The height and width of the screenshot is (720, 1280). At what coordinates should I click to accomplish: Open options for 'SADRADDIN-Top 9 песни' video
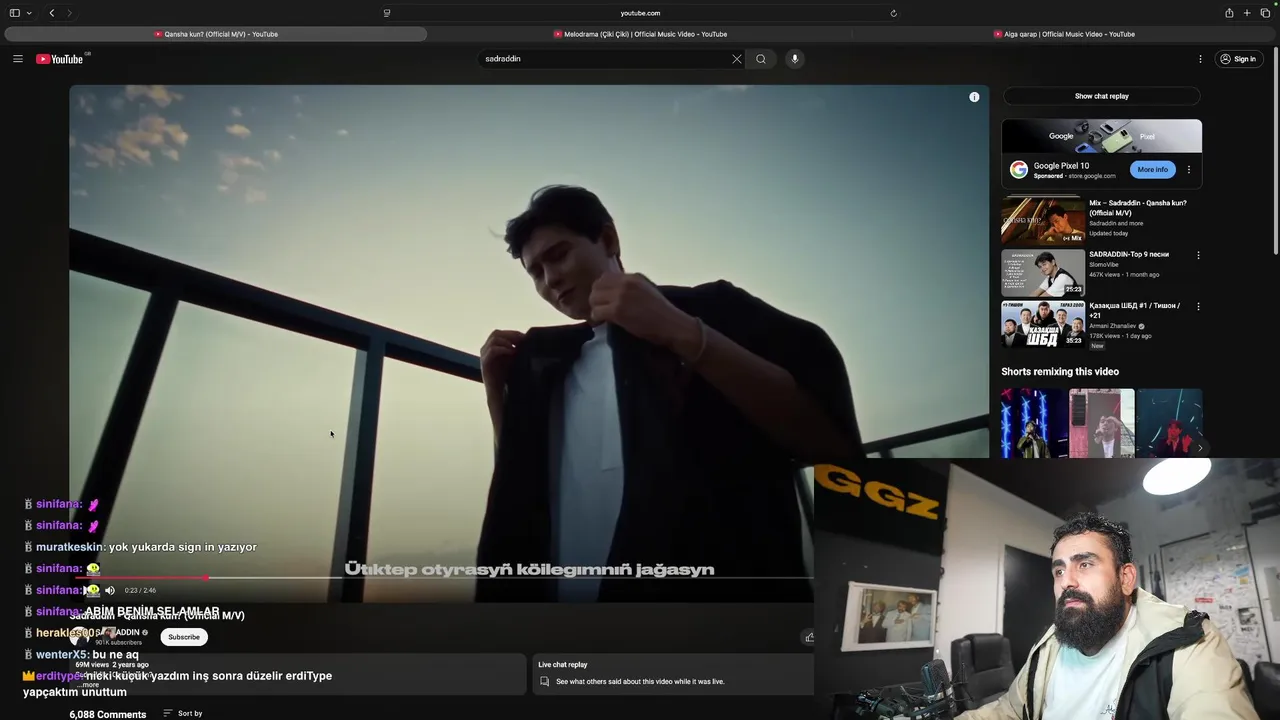pyautogui.click(x=1198, y=255)
